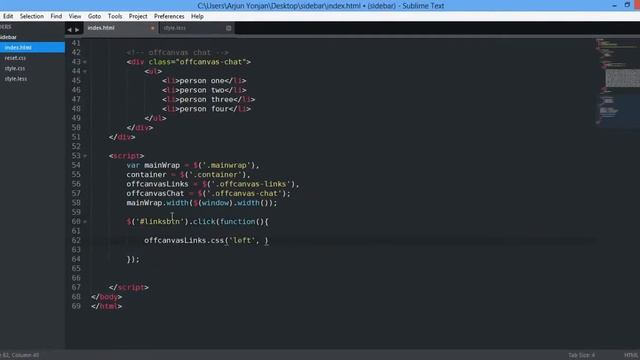Open the View menu
The width and height of the screenshot is (640, 360).
click(75, 16)
